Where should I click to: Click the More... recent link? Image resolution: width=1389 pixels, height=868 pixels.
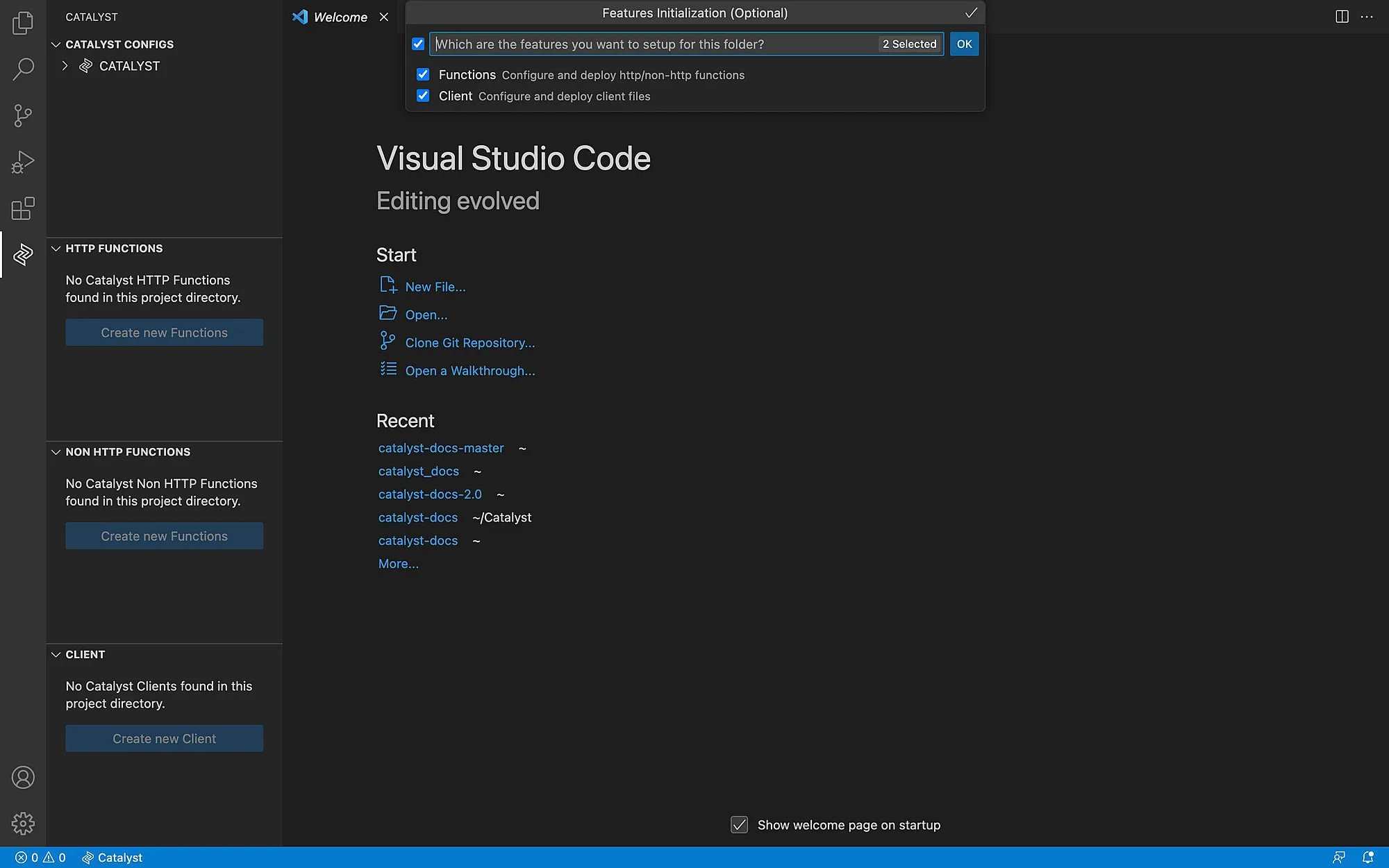399,564
